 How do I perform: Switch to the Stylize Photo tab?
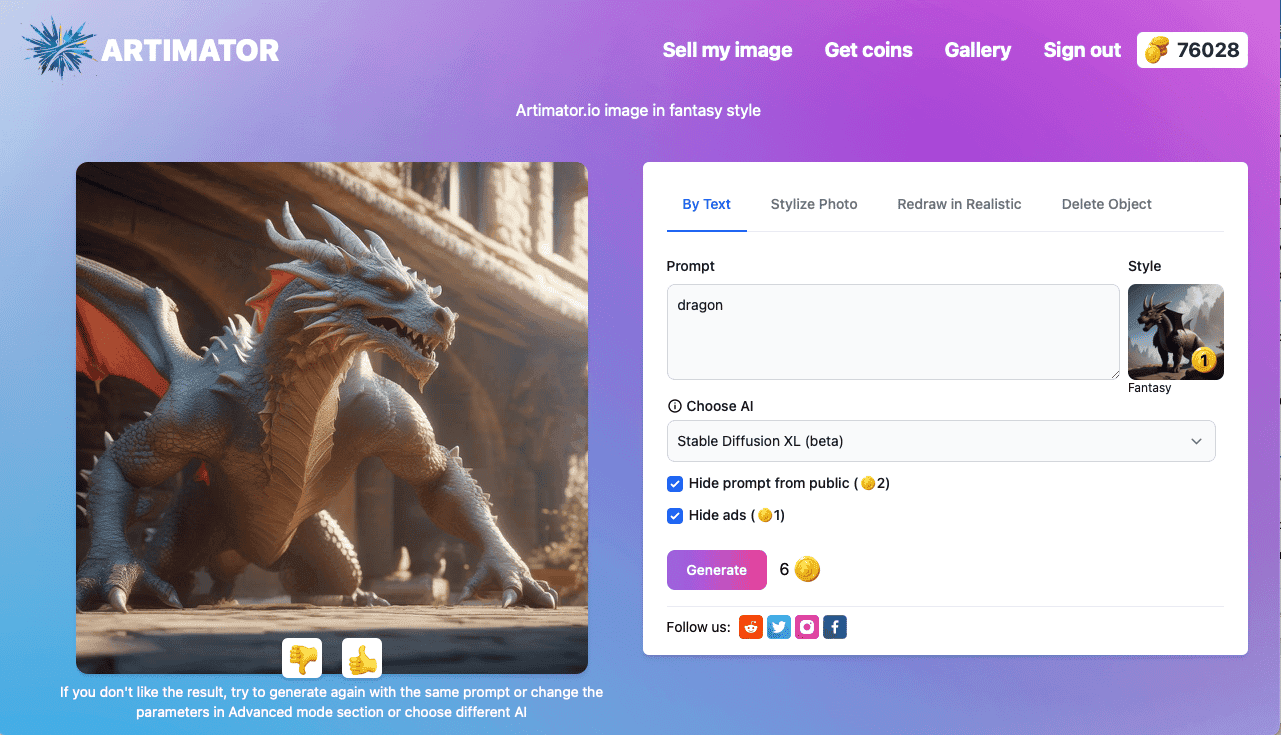point(813,204)
